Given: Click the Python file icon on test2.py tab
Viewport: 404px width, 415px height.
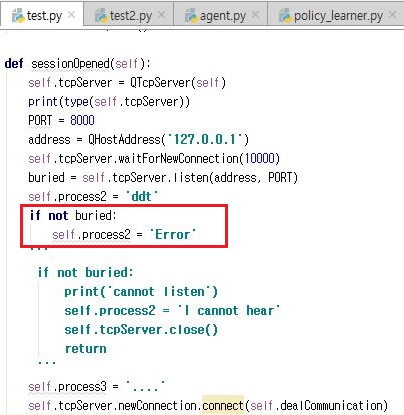Looking at the screenshot, I should pyautogui.click(x=101, y=15).
